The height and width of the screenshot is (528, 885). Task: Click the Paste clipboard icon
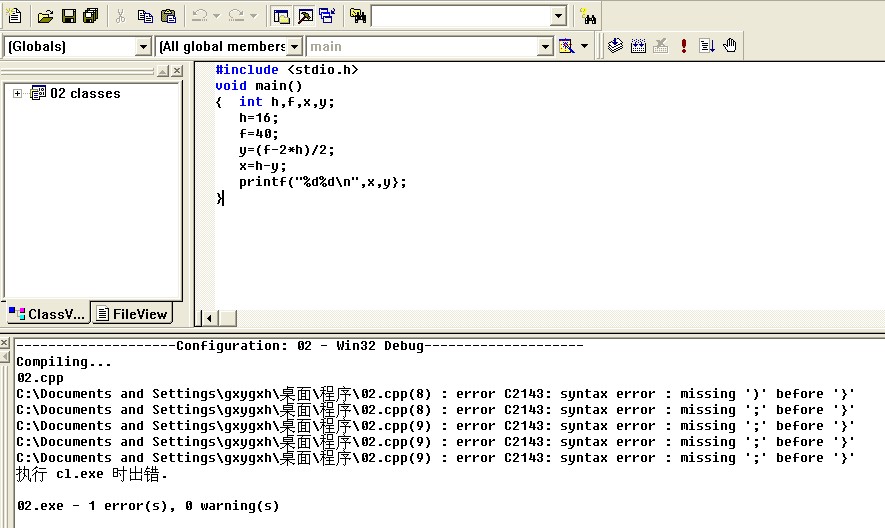(168, 16)
